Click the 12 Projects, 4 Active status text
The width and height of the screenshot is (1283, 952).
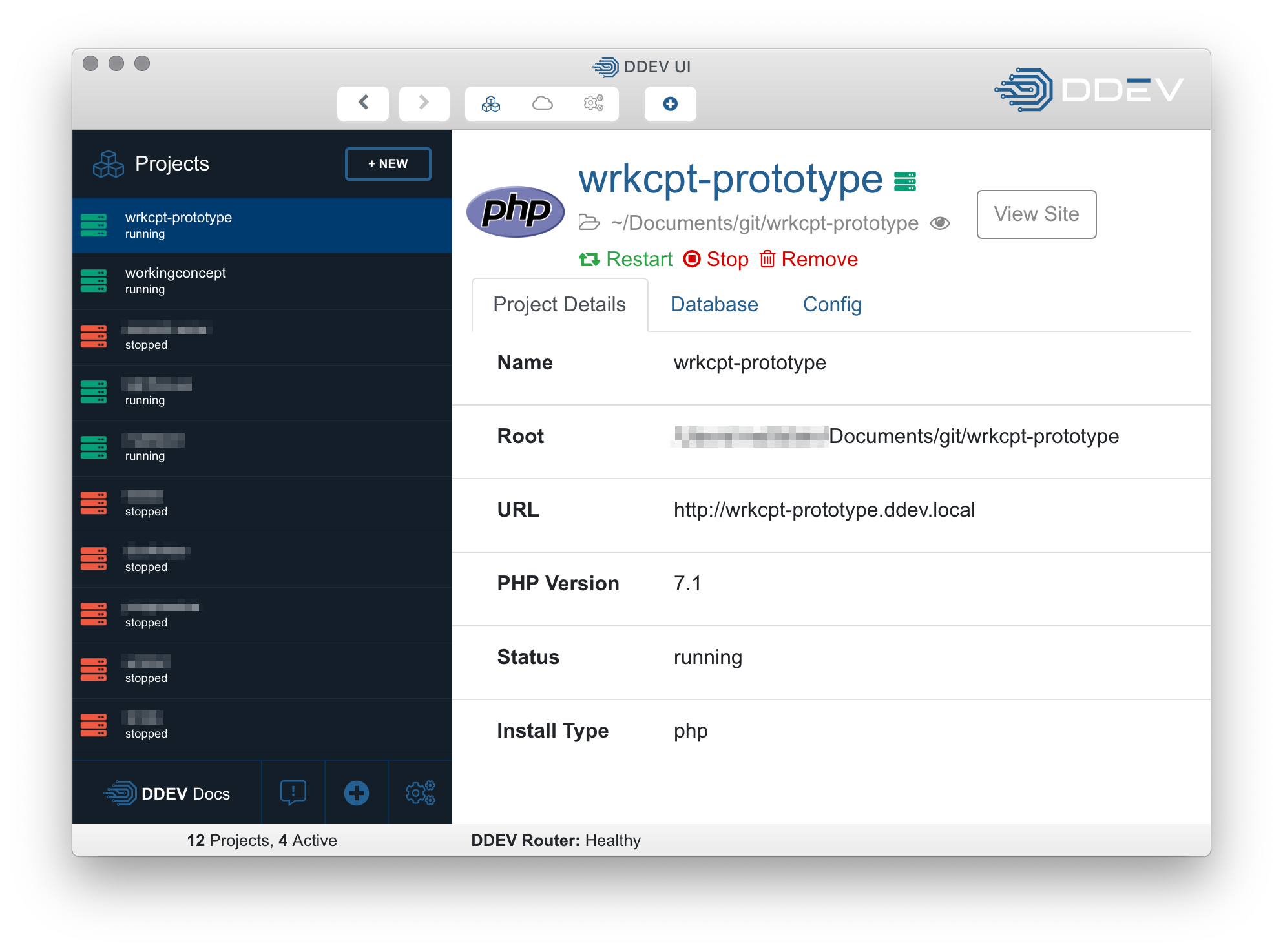point(262,840)
